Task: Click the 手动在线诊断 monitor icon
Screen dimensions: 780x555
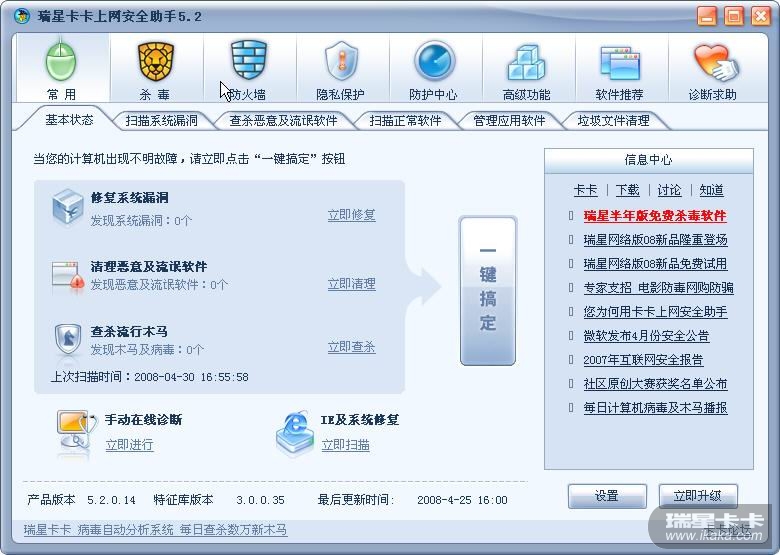Action: tap(76, 430)
